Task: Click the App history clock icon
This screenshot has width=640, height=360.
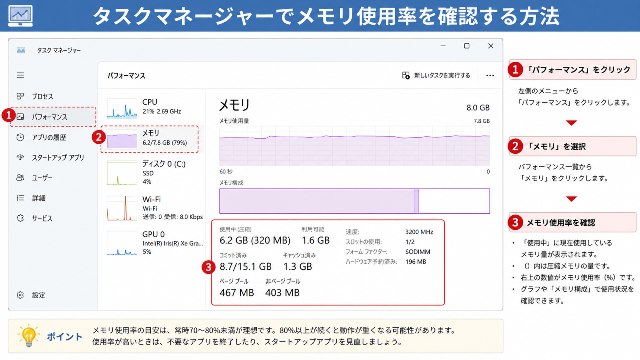Action: [x=20, y=137]
